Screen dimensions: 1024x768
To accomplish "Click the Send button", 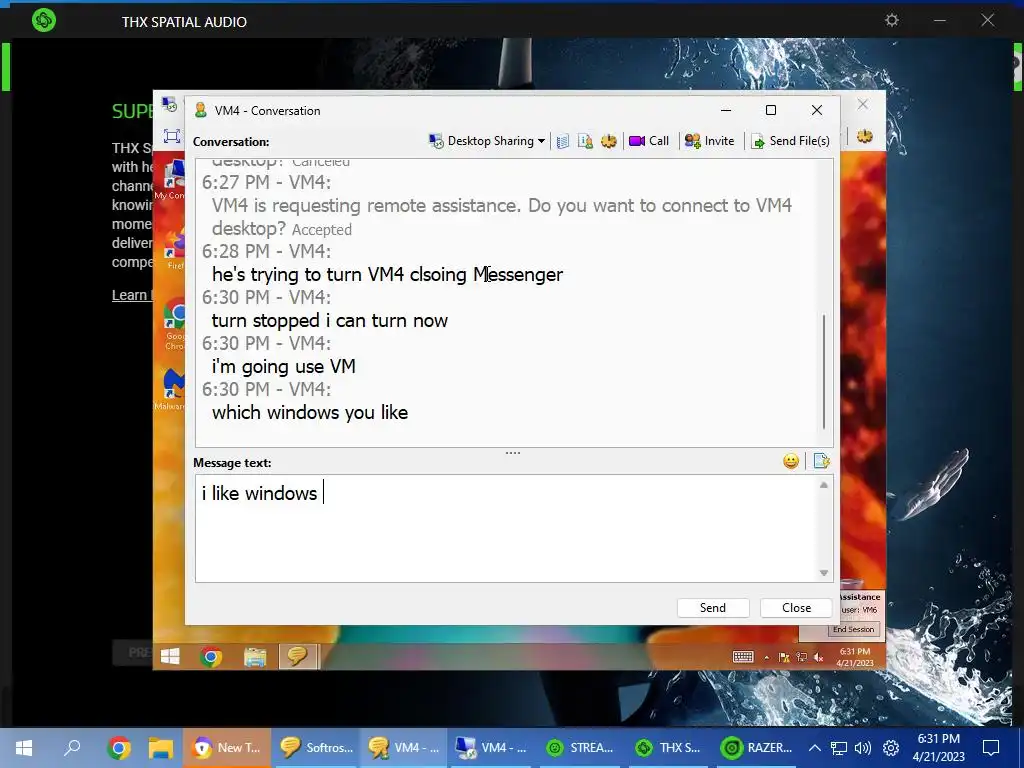I will pyautogui.click(x=712, y=608).
